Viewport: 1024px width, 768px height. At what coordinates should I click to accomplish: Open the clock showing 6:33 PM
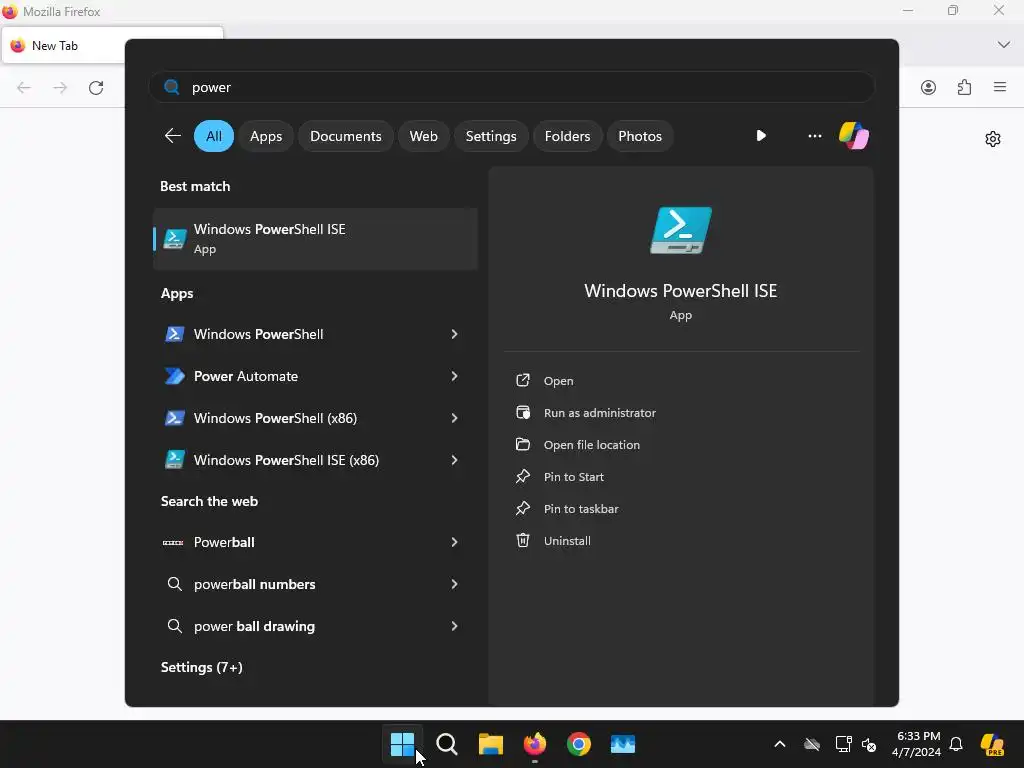tap(917, 744)
